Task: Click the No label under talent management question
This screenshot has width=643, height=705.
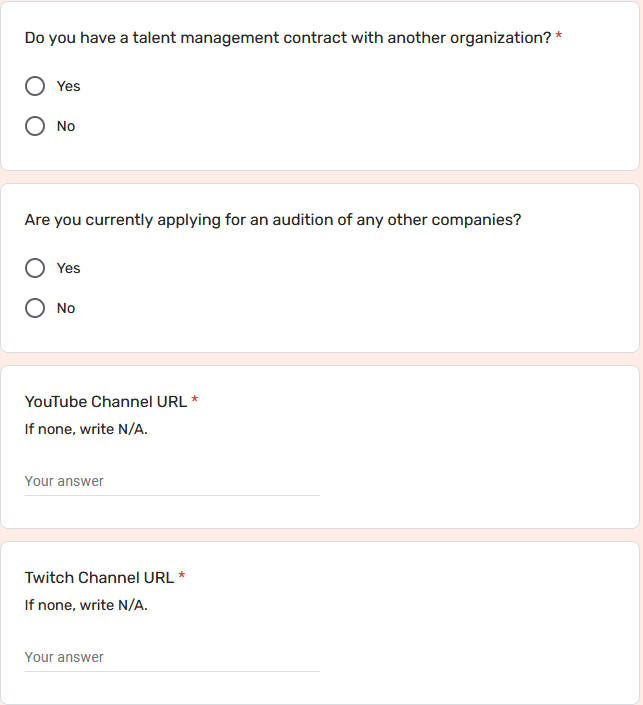Action: click(66, 126)
